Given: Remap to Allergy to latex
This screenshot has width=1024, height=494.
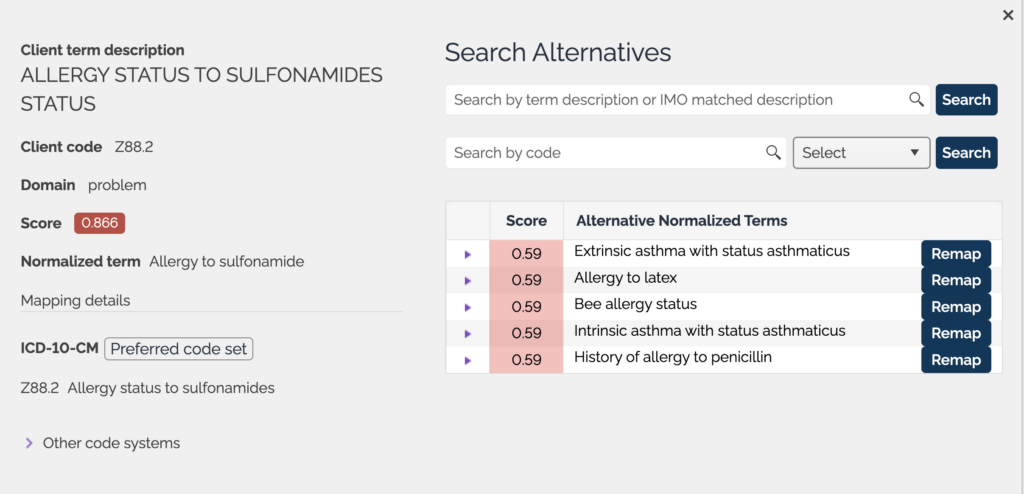Looking at the screenshot, I should (955, 280).
